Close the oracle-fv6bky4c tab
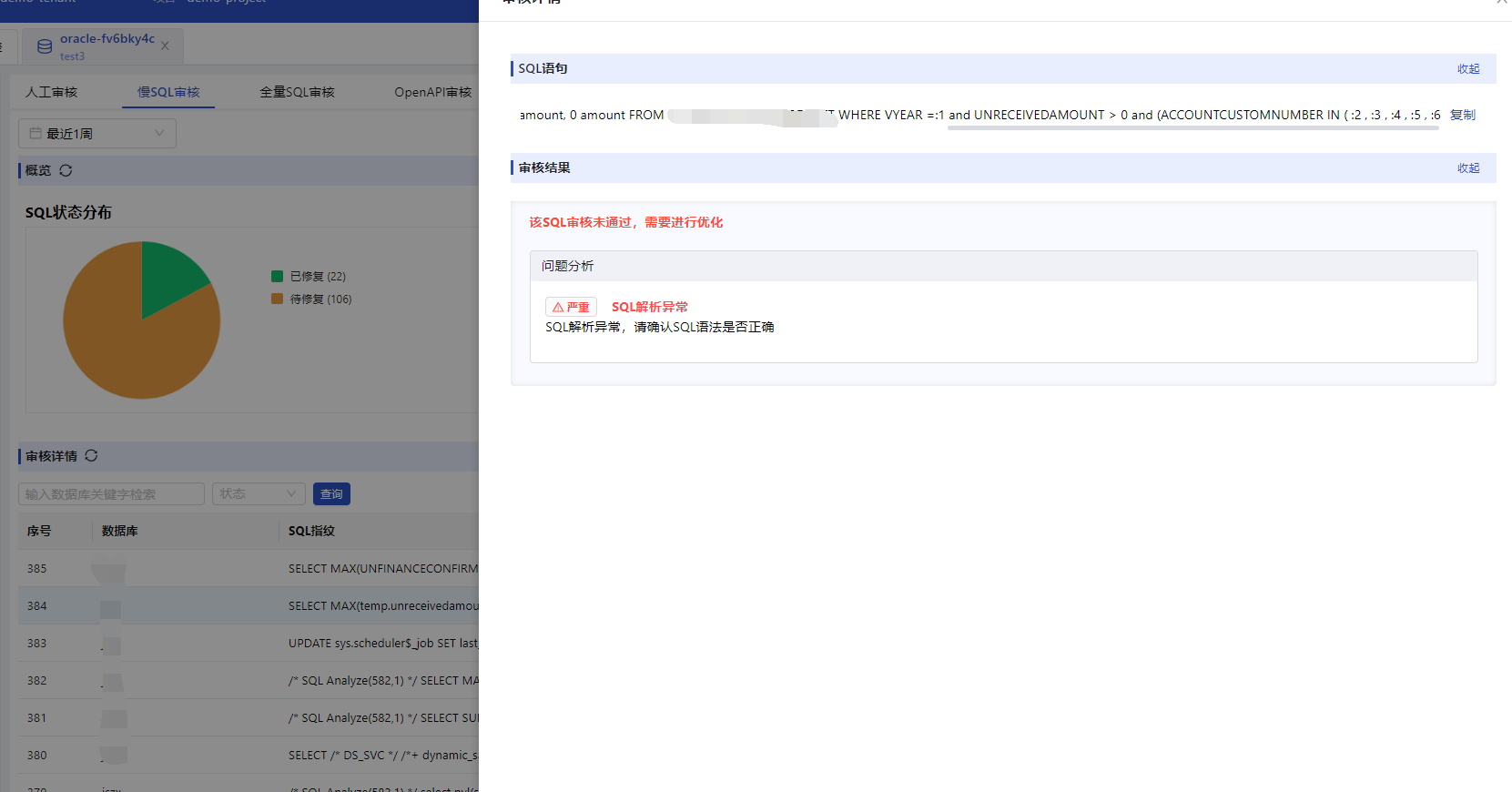The height and width of the screenshot is (792, 1512). point(165,46)
